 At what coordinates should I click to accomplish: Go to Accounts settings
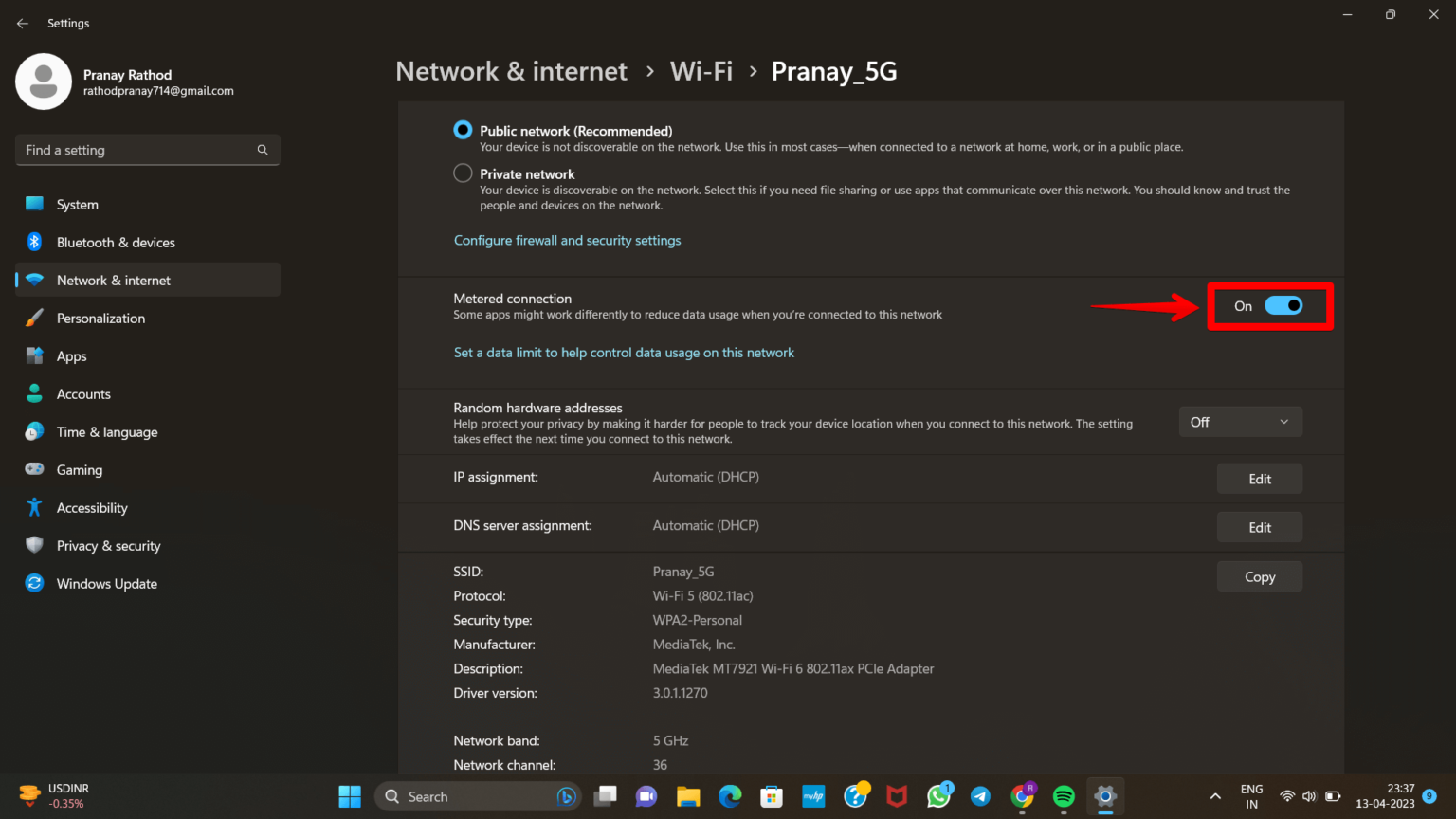(x=83, y=393)
